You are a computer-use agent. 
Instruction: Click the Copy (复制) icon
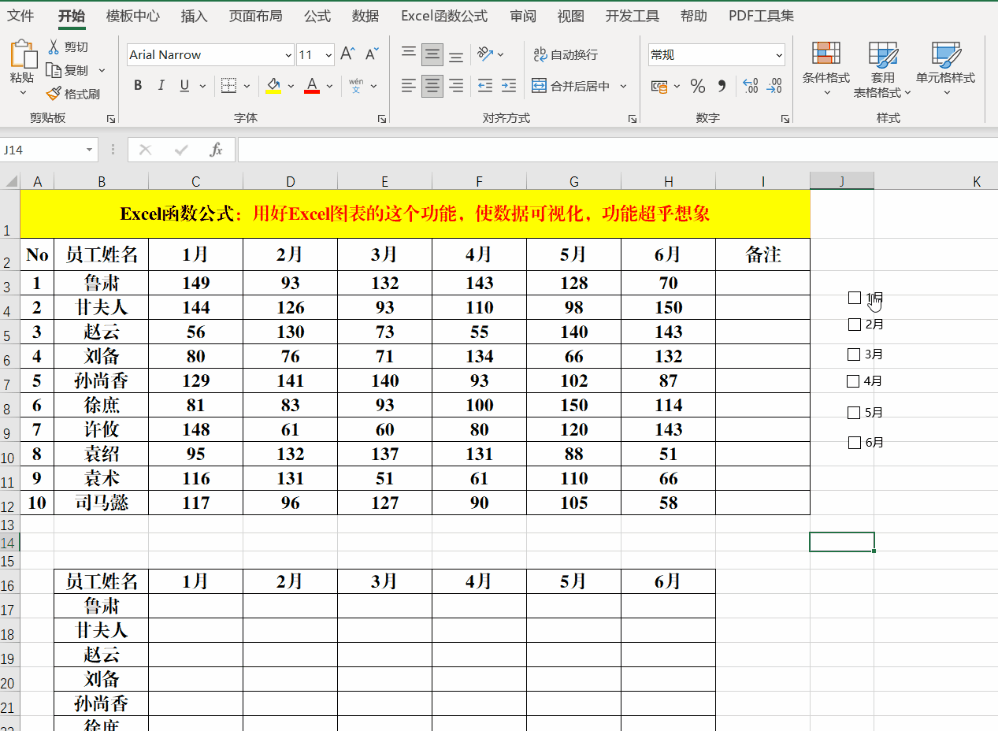54,70
